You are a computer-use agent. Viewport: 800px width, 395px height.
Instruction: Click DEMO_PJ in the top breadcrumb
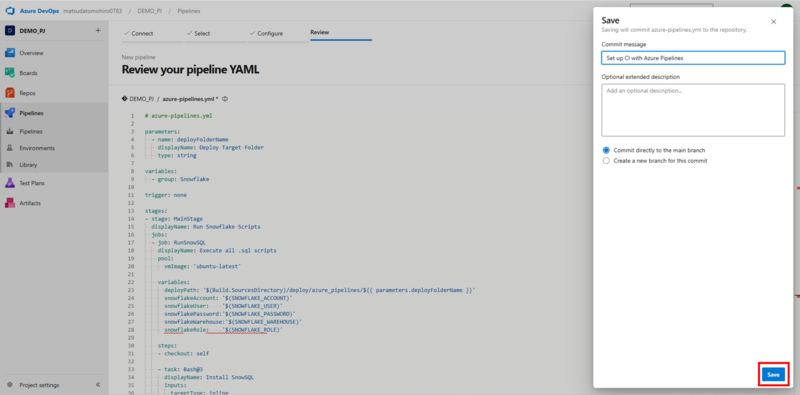tap(150, 11)
